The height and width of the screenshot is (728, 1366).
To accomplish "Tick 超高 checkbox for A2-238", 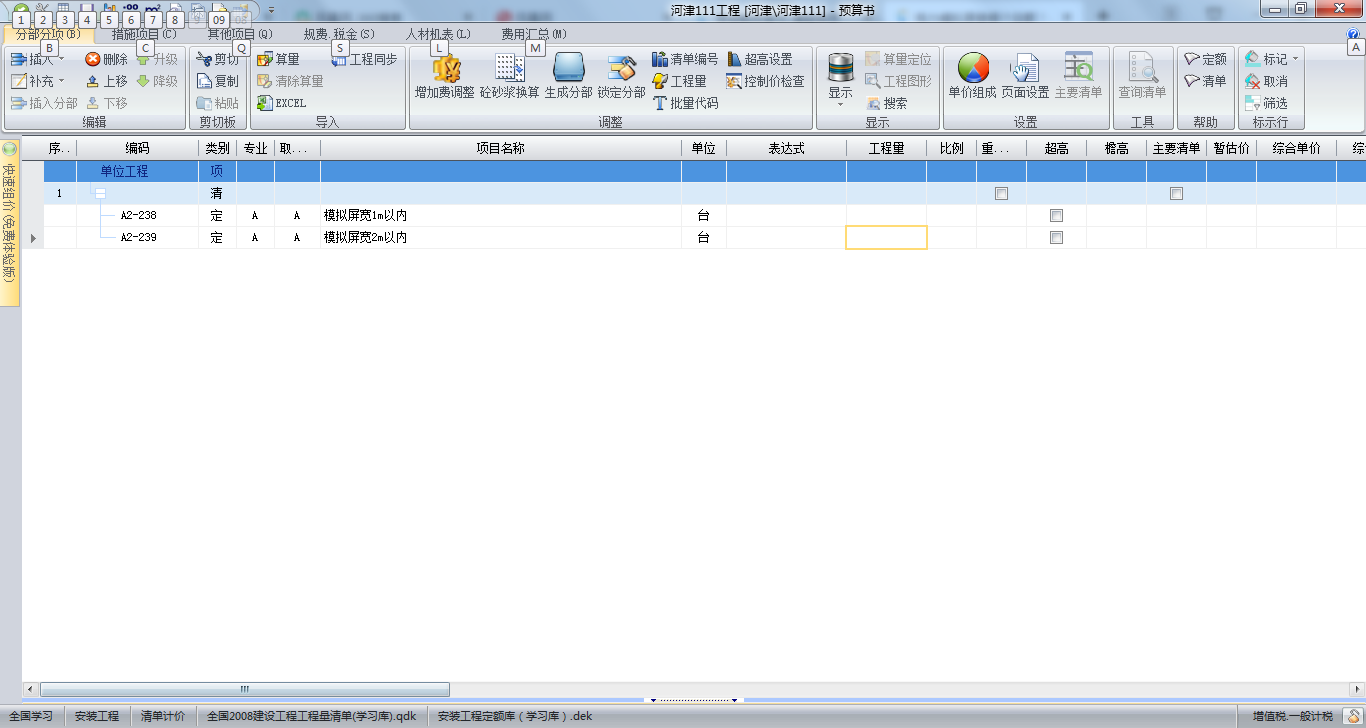I will [1056, 216].
